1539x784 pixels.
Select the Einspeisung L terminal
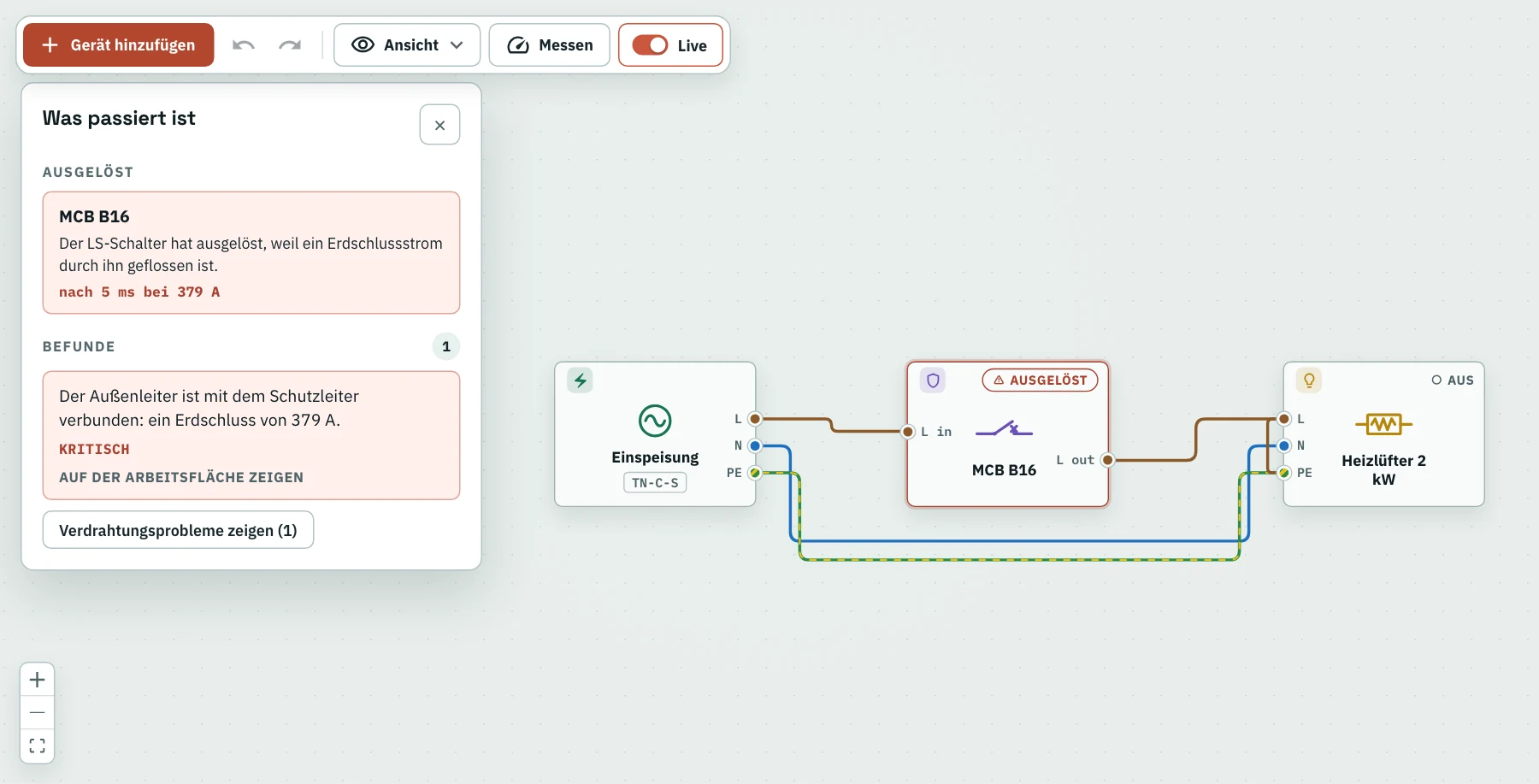tap(754, 419)
